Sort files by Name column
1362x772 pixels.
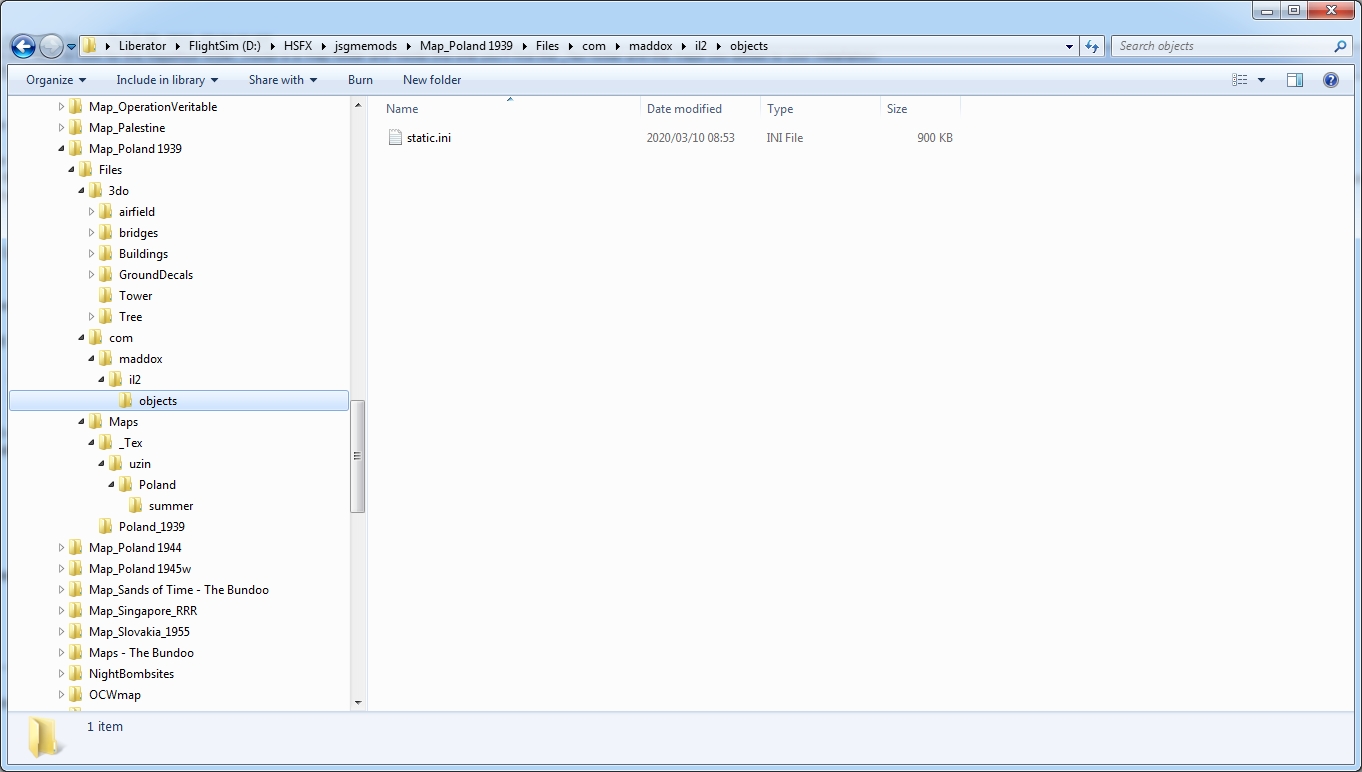[x=509, y=109]
